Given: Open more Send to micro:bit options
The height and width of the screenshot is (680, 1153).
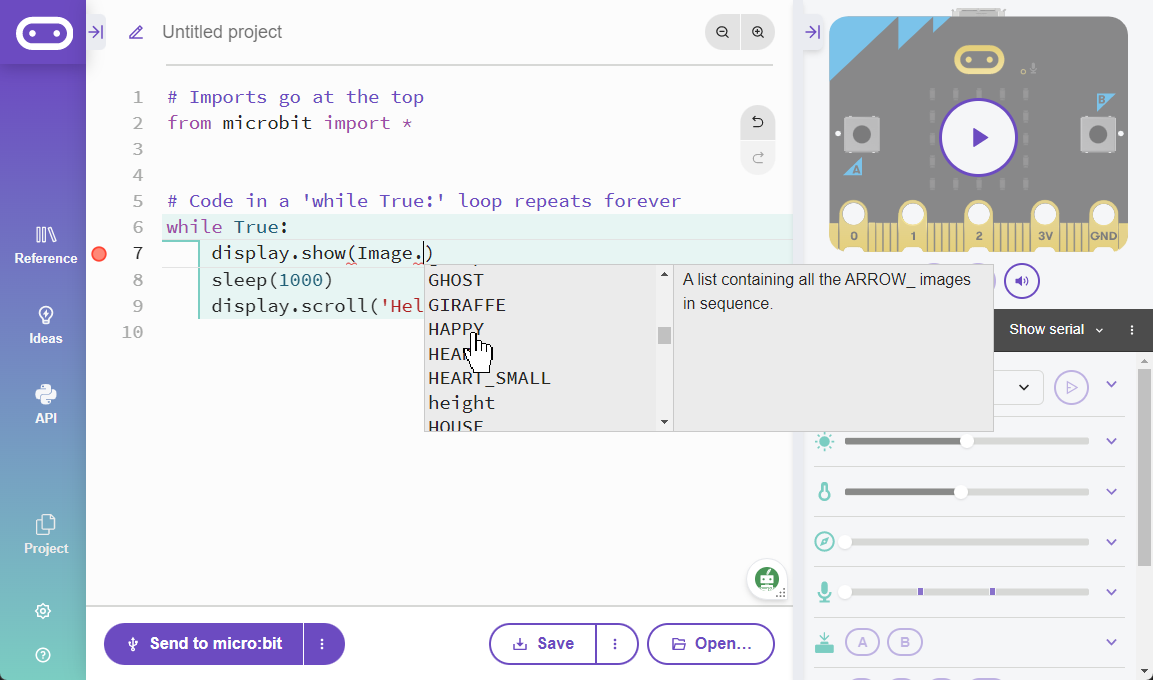Looking at the screenshot, I should pyautogui.click(x=324, y=644).
